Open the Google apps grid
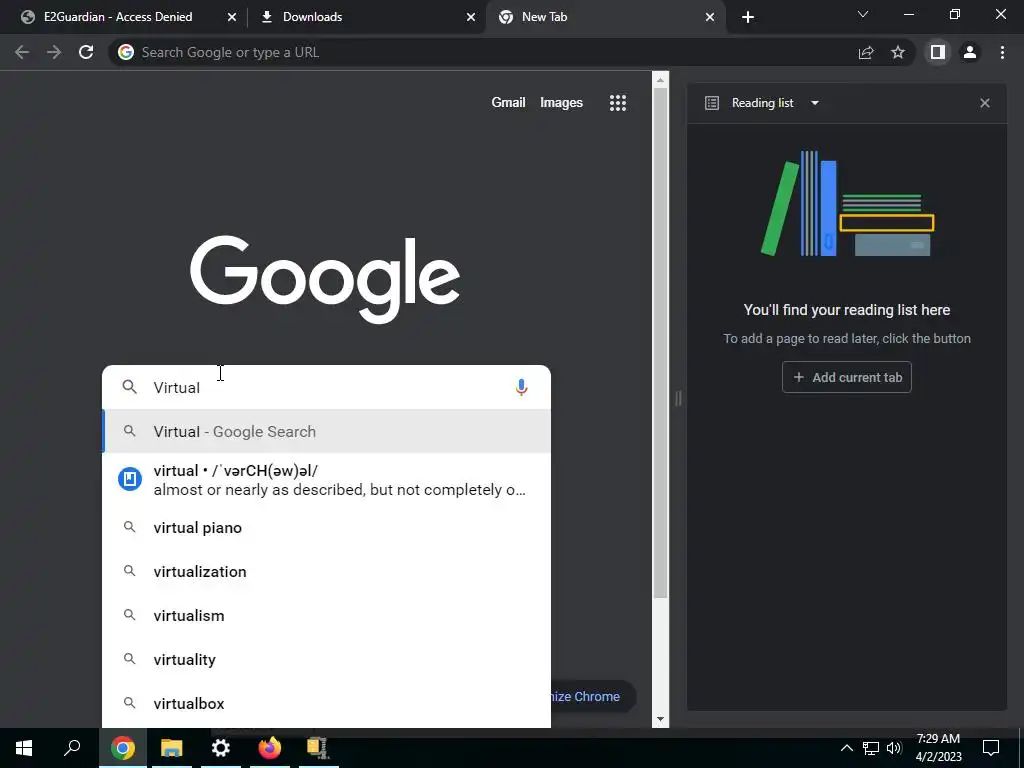Image resolution: width=1024 pixels, height=768 pixels. point(618,103)
